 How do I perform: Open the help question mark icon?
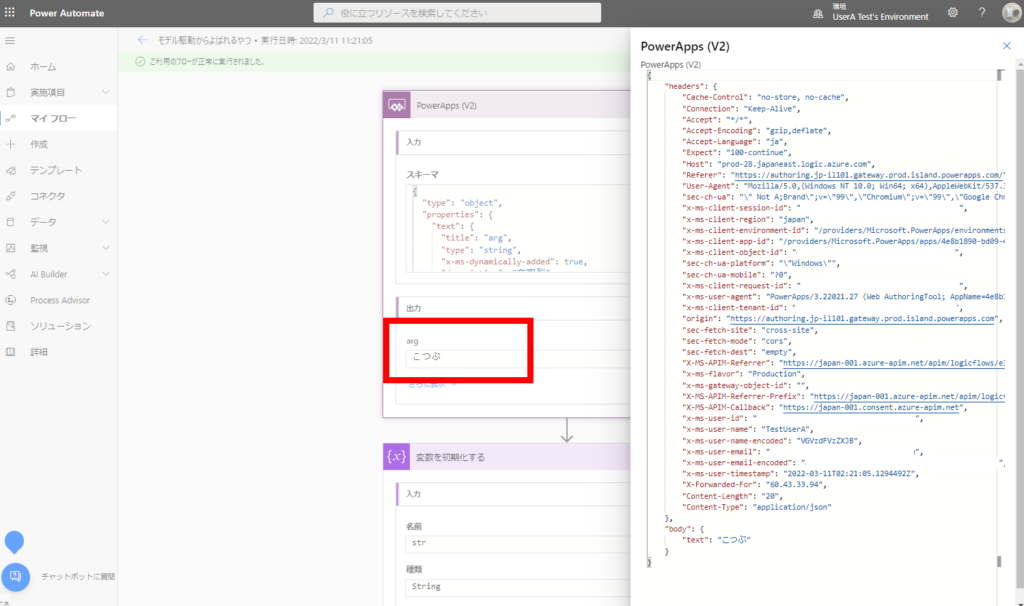[x=982, y=12]
